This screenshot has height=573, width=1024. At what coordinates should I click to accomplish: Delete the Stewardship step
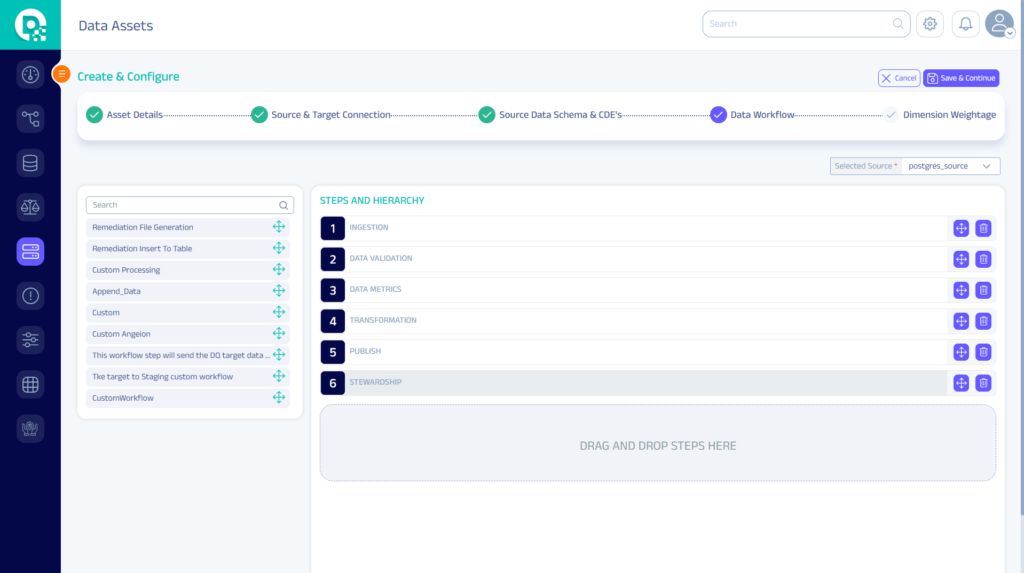coord(983,383)
